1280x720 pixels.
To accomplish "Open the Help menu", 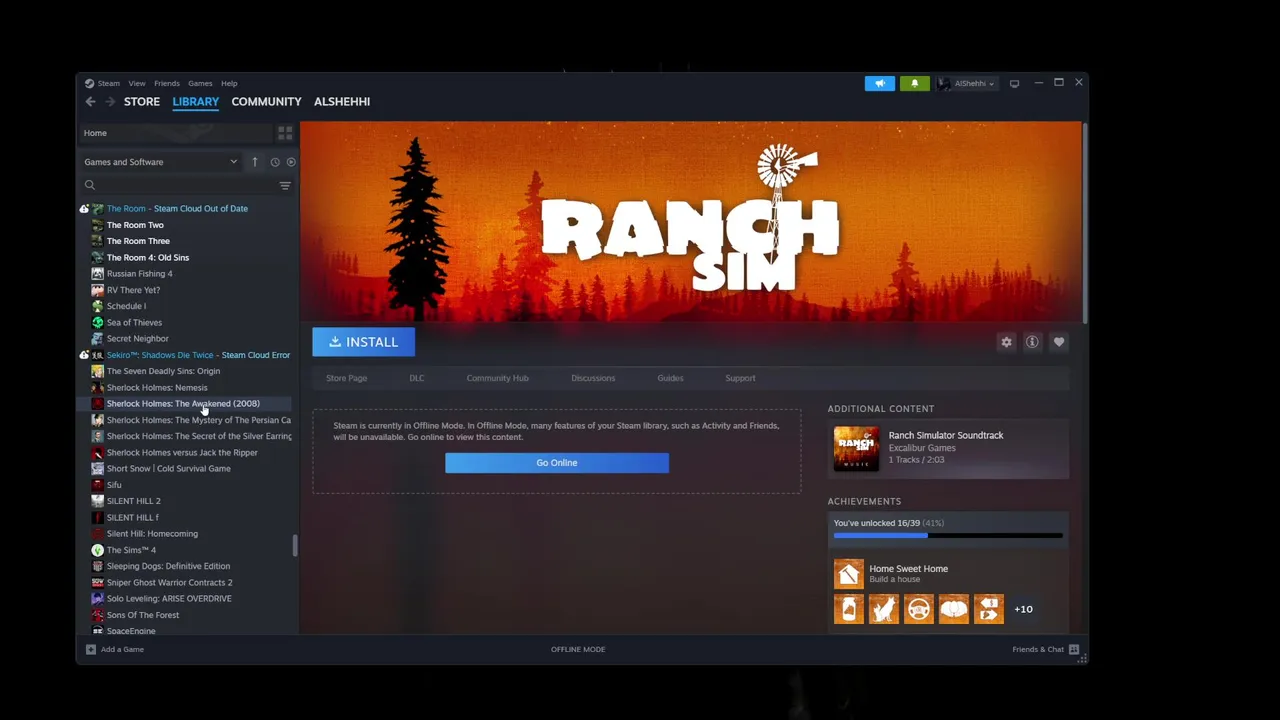I will [229, 84].
